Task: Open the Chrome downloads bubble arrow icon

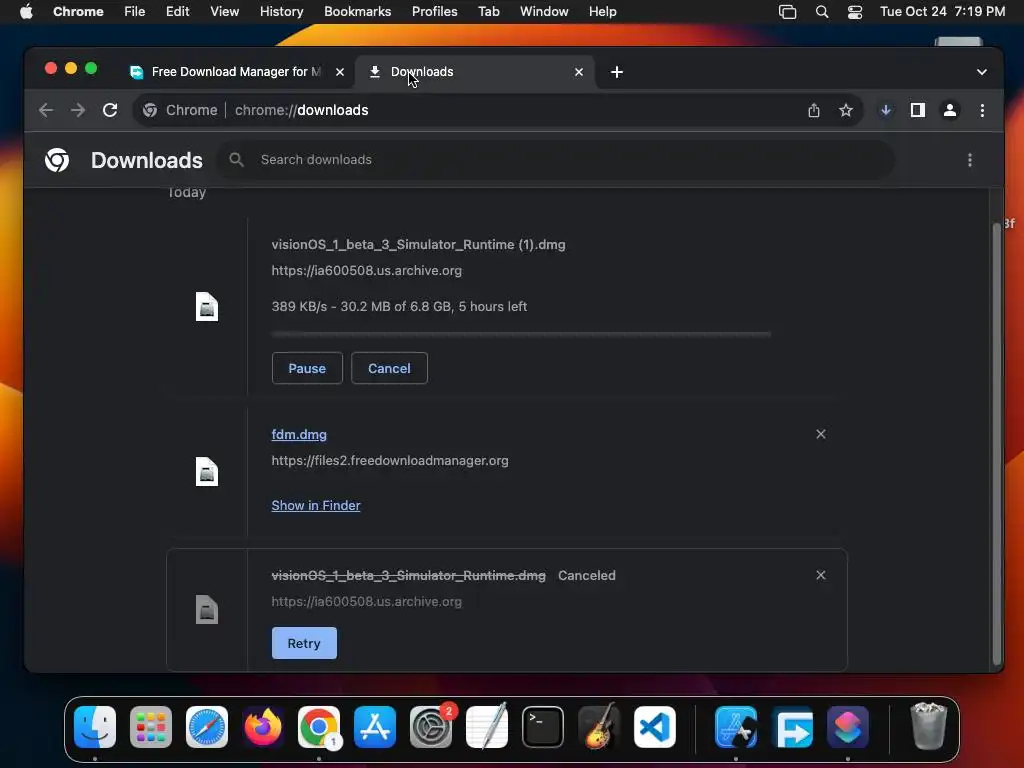Action: [886, 110]
